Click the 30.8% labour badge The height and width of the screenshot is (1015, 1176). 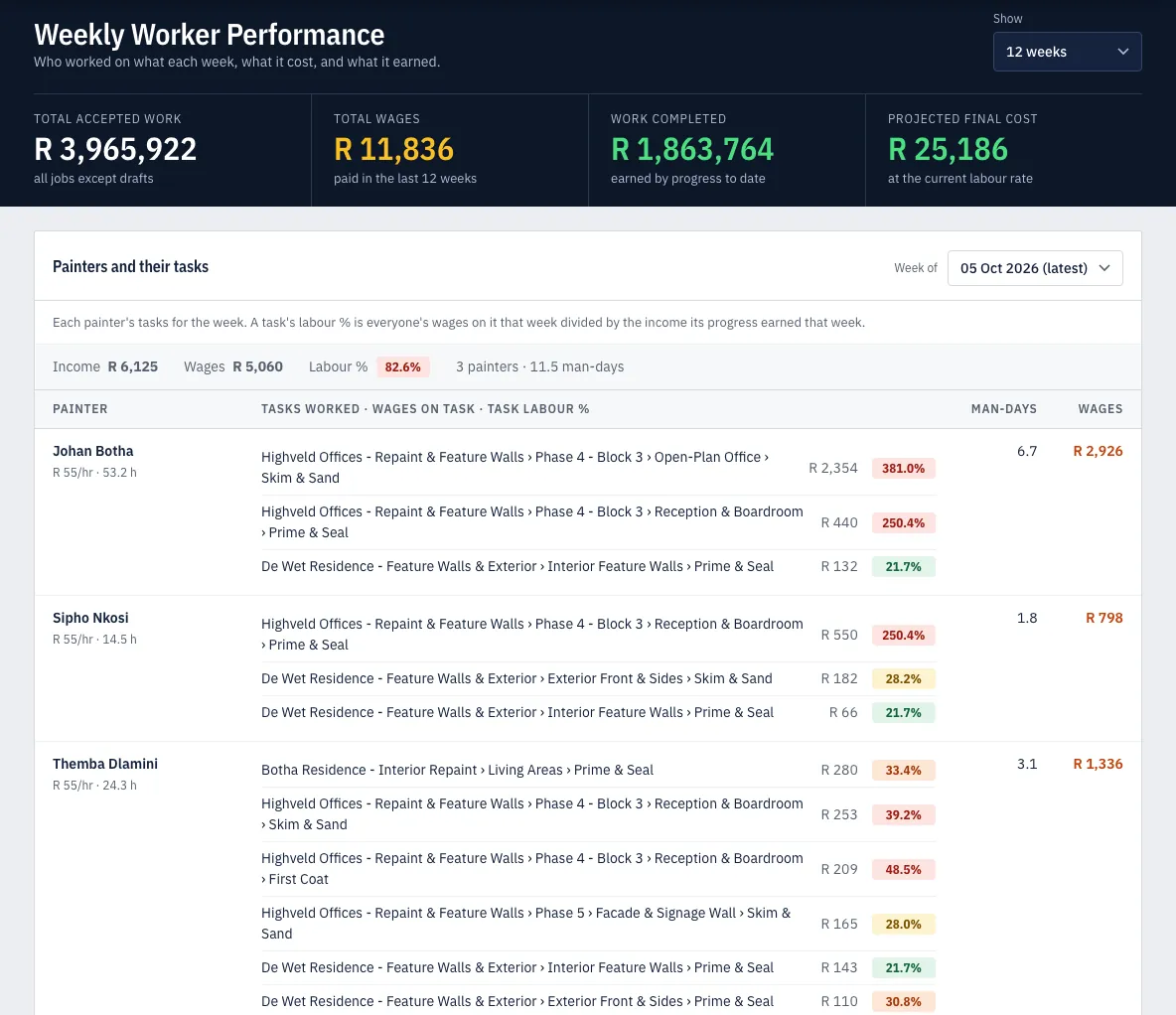click(903, 1001)
